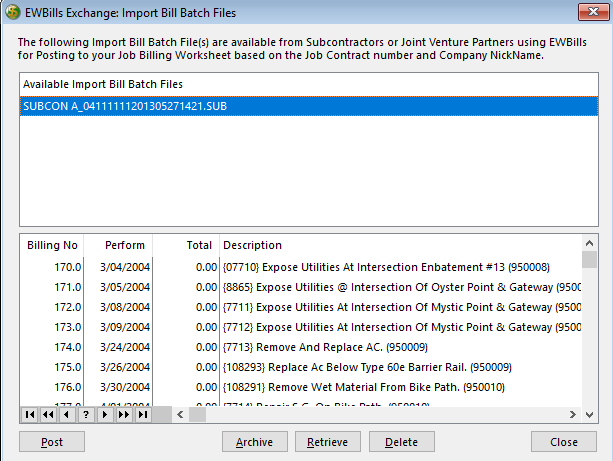Click the 0.00 total in row 170.0
This screenshot has width=613, height=461.
tap(206, 267)
